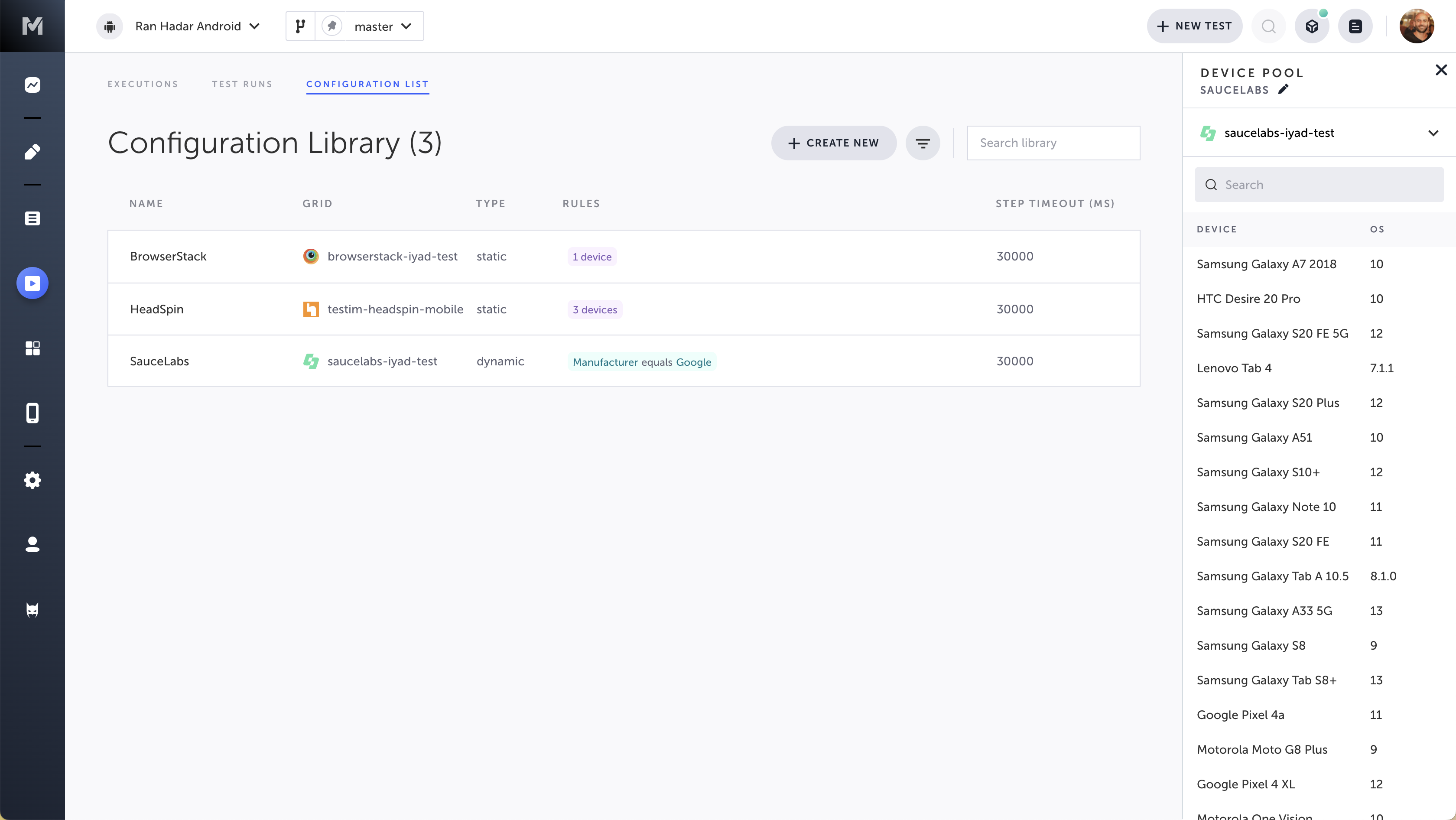Click the pencil editor sidebar icon
The image size is (1456, 820).
tap(32, 151)
